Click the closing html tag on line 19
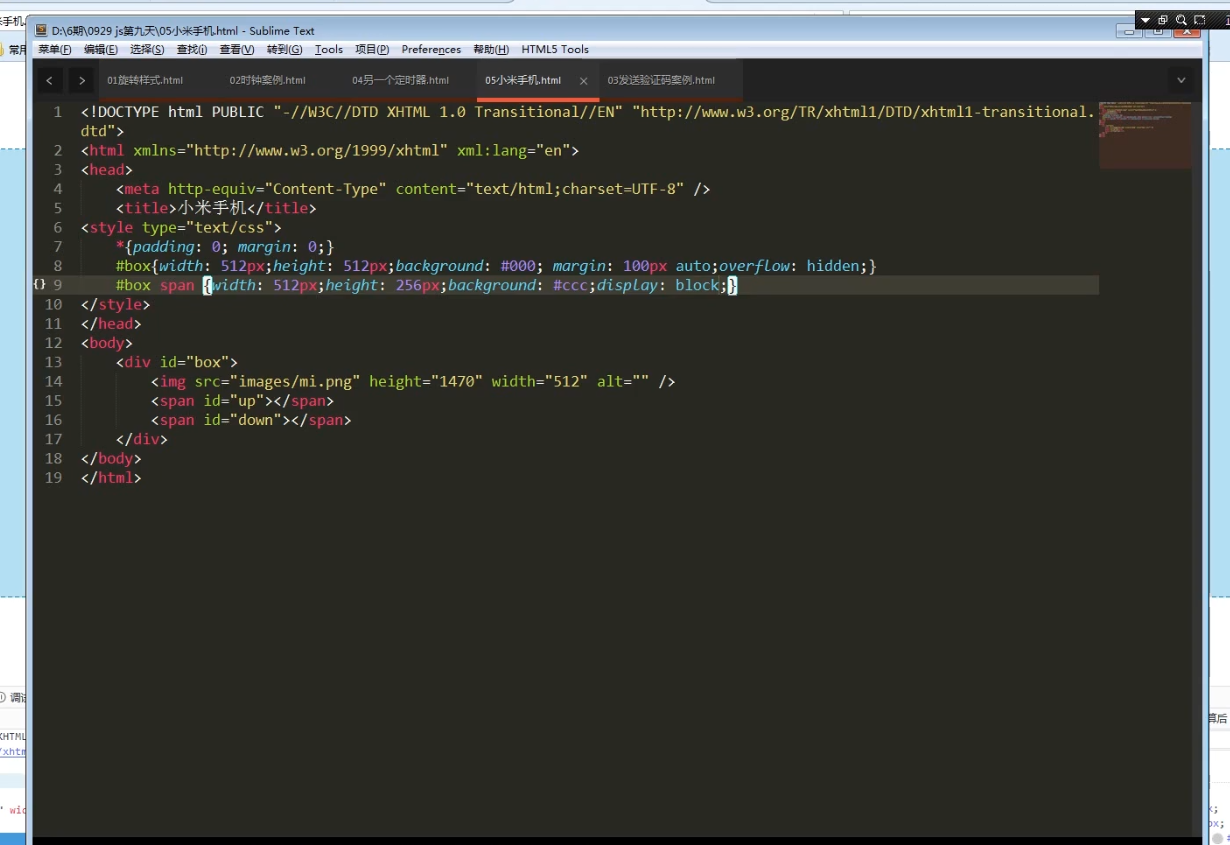Screen dimensions: 1230x845 [111, 478]
